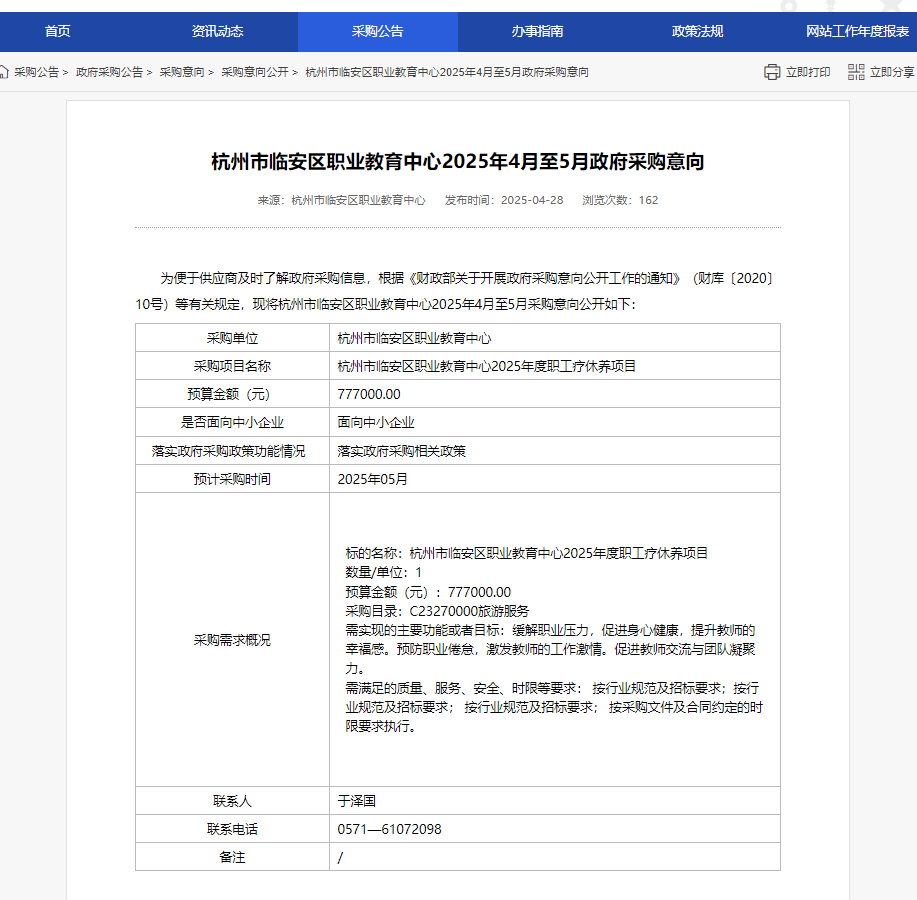Open the 网站工作年度报表 navigation item
Viewport: 917px width, 900px height.
(x=857, y=31)
